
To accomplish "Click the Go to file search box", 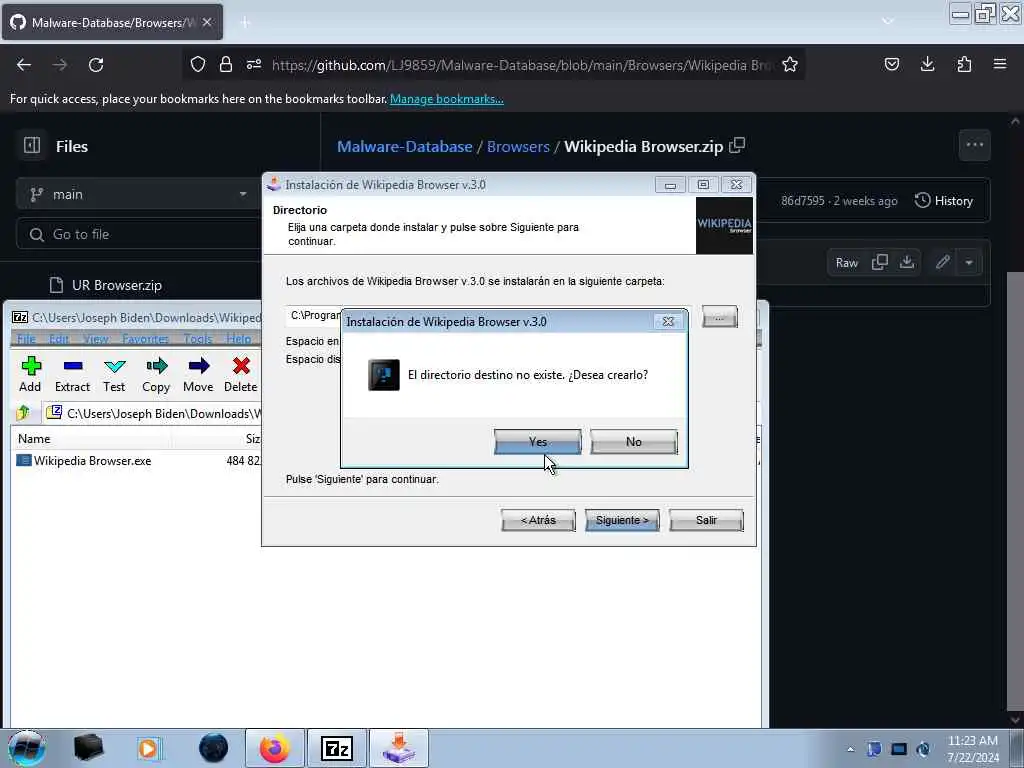I will click(140, 234).
